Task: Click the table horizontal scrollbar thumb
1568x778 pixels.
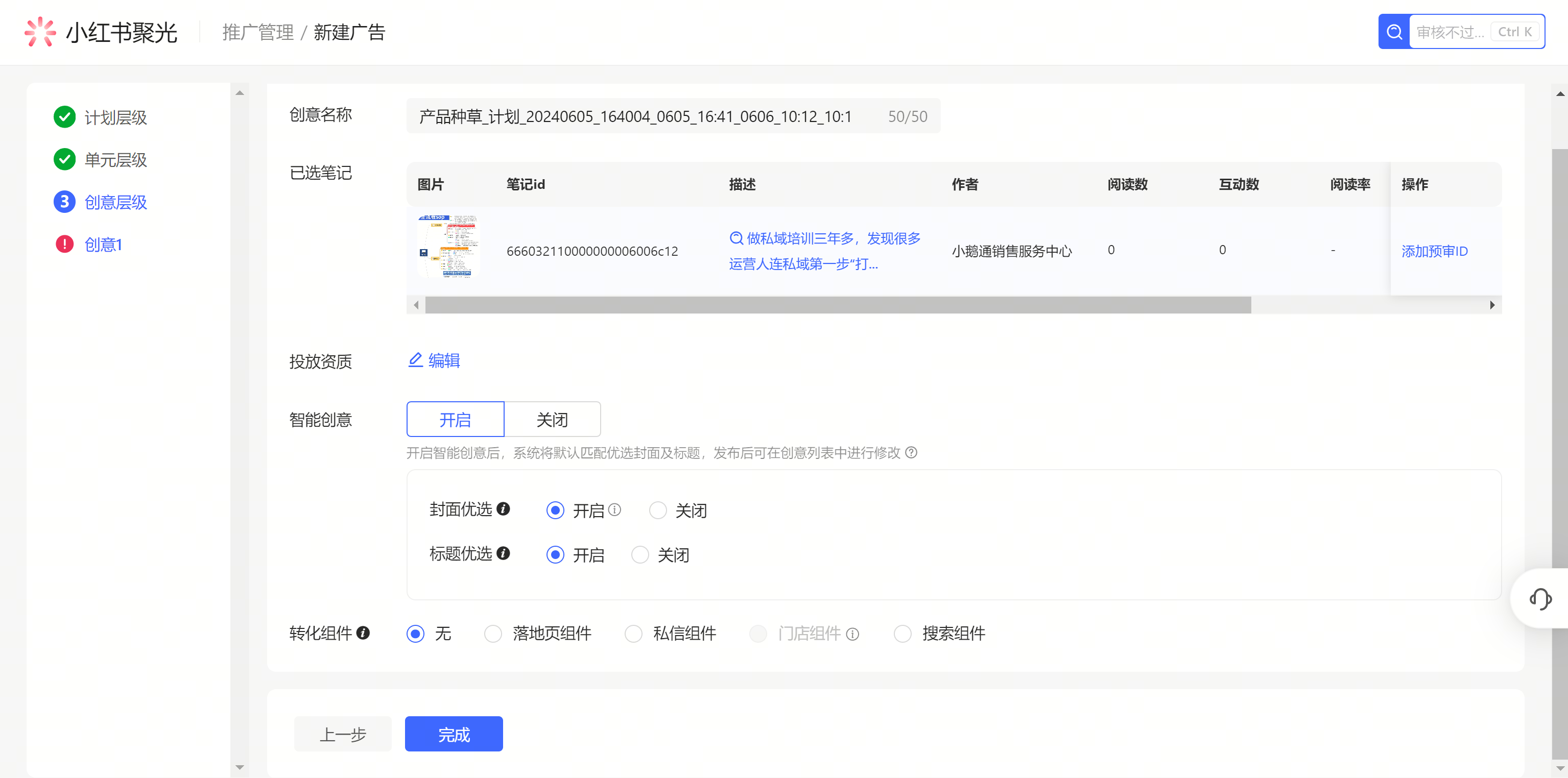Action: pyautogui.click(x=838, y=305)
